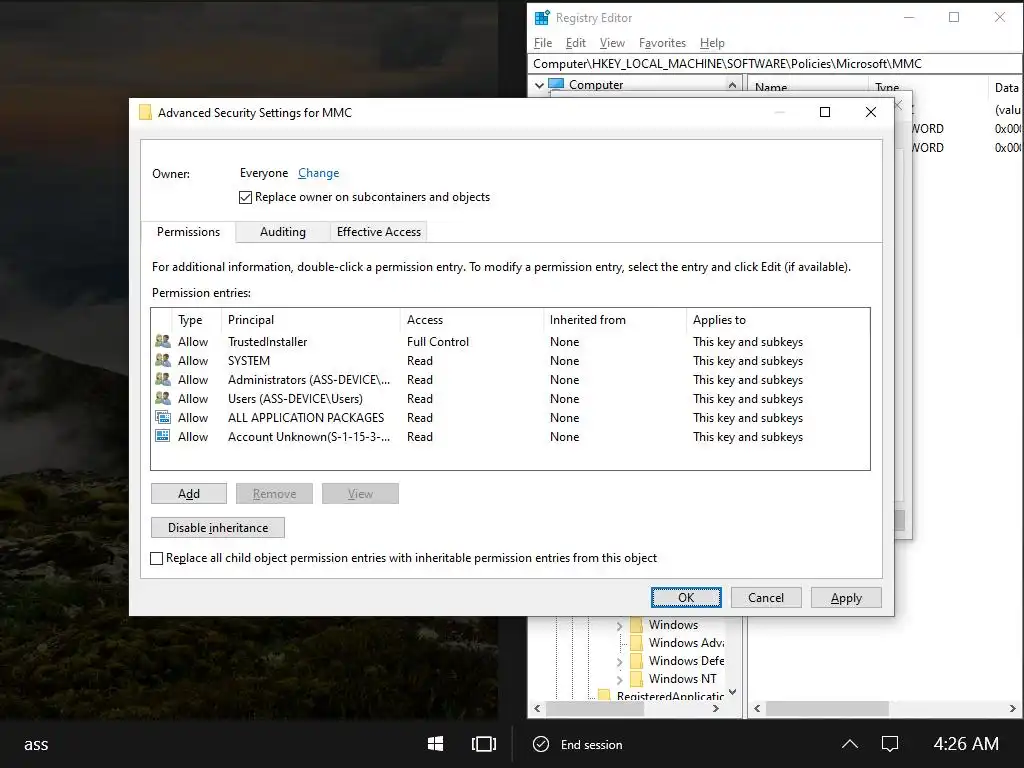
Task: Select the TrustedInstaller Full Control entry
Action: click(510, 342)
